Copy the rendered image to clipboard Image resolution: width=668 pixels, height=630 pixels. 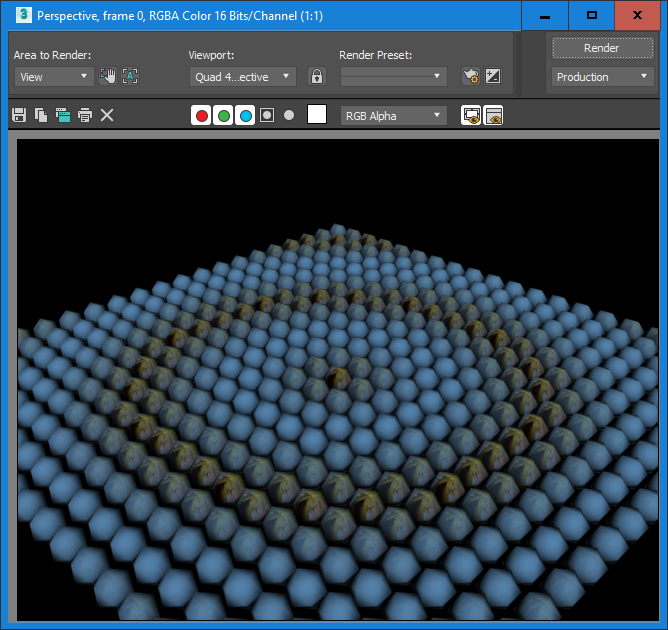pyautogui.click(x=41, y=115)
